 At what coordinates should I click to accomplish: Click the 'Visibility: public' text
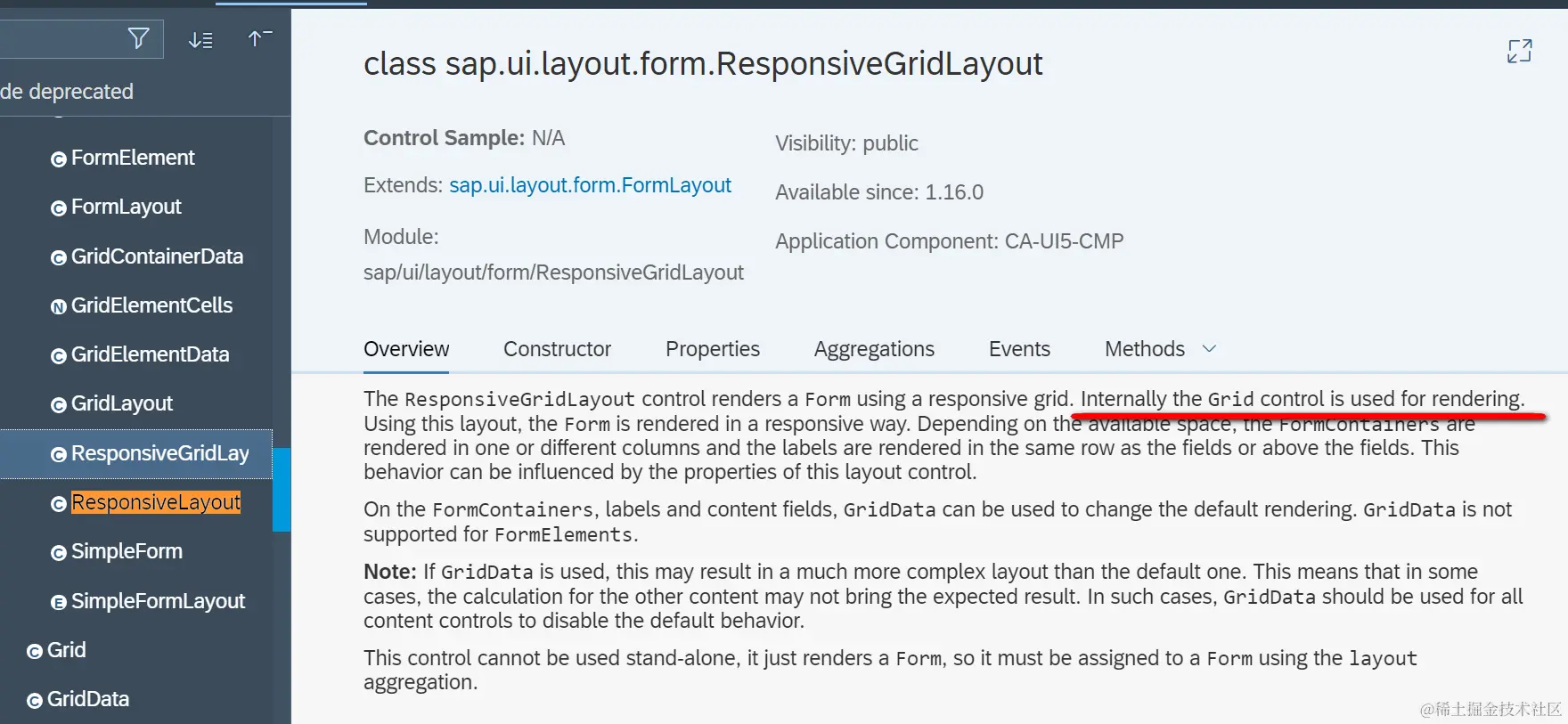846,143
